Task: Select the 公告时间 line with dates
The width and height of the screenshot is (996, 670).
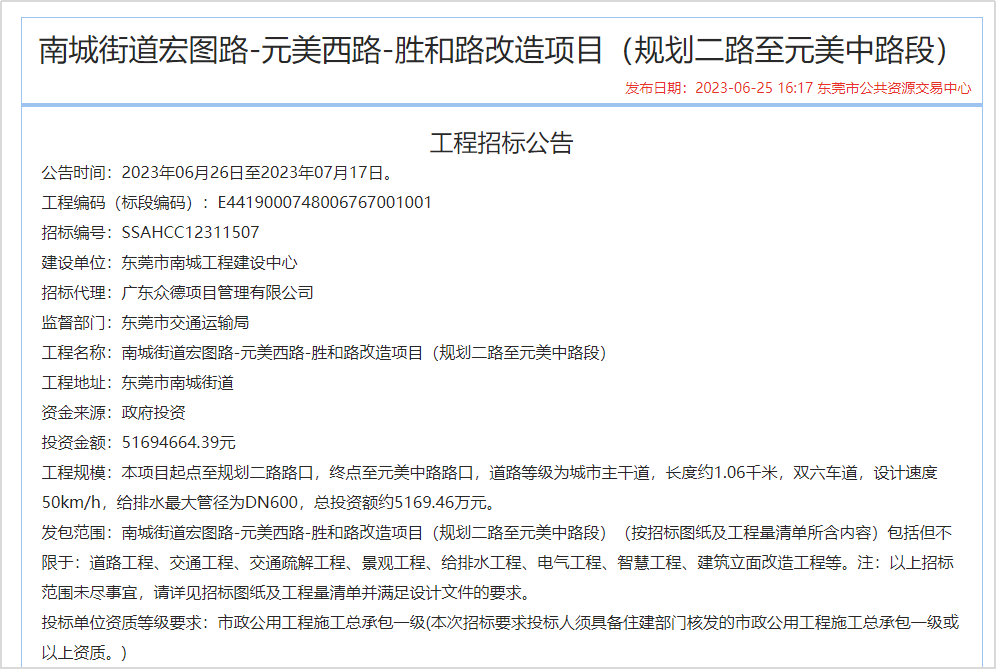Action: coord(217,173)
